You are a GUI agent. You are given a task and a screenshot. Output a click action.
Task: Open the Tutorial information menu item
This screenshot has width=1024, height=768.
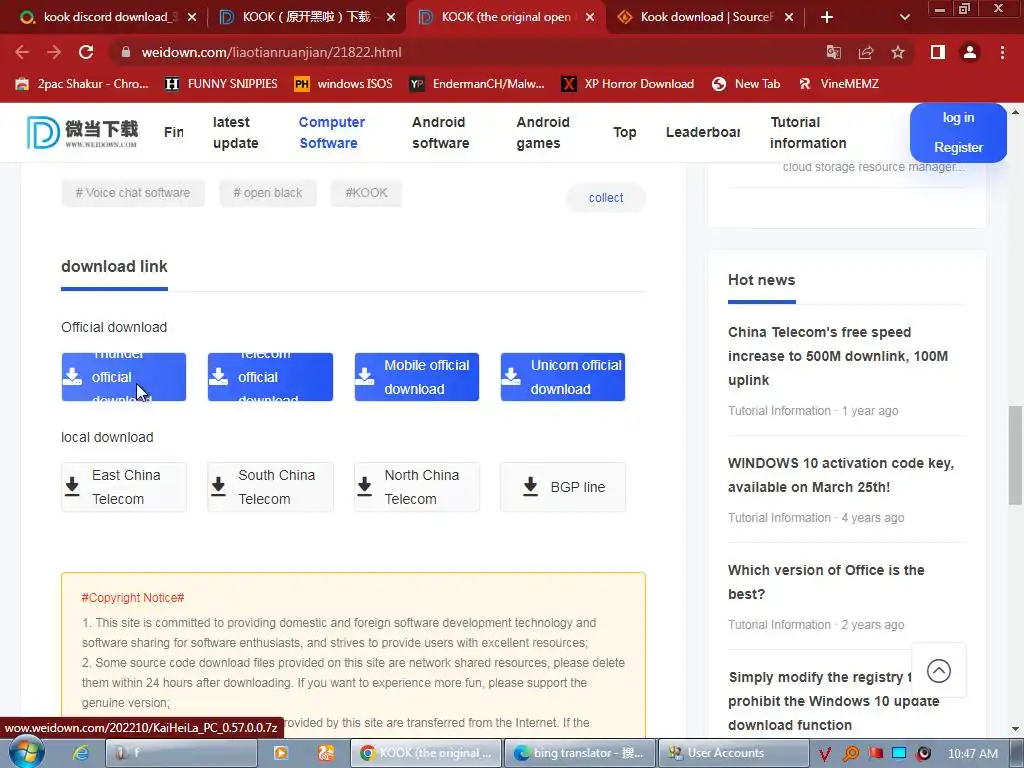(x=808, y=133)
